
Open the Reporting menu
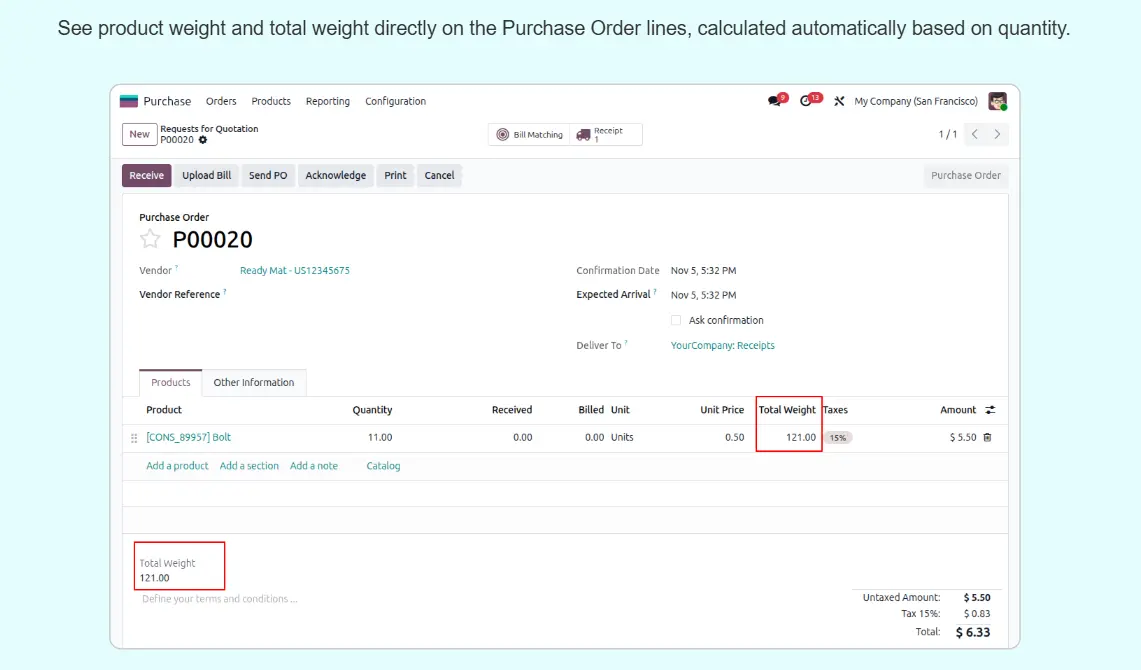(x=327, y=101)
